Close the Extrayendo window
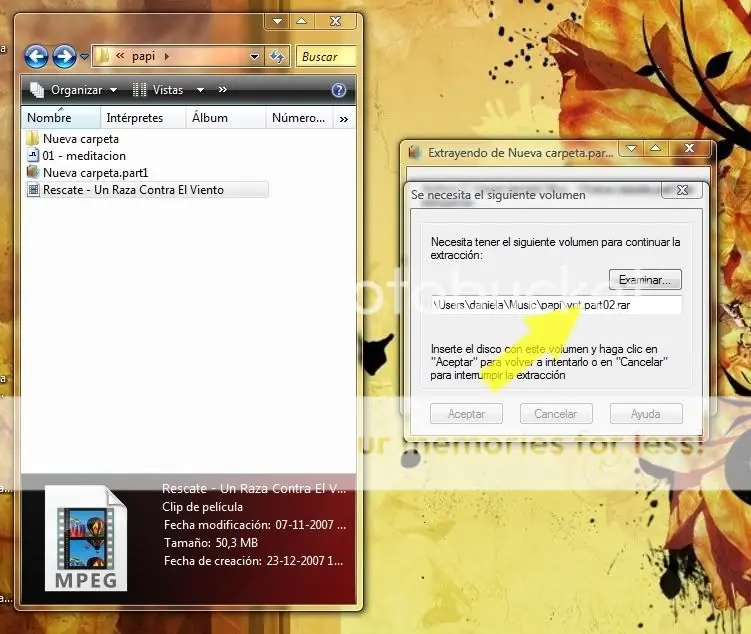751x634 pixels. coord(689,148)
